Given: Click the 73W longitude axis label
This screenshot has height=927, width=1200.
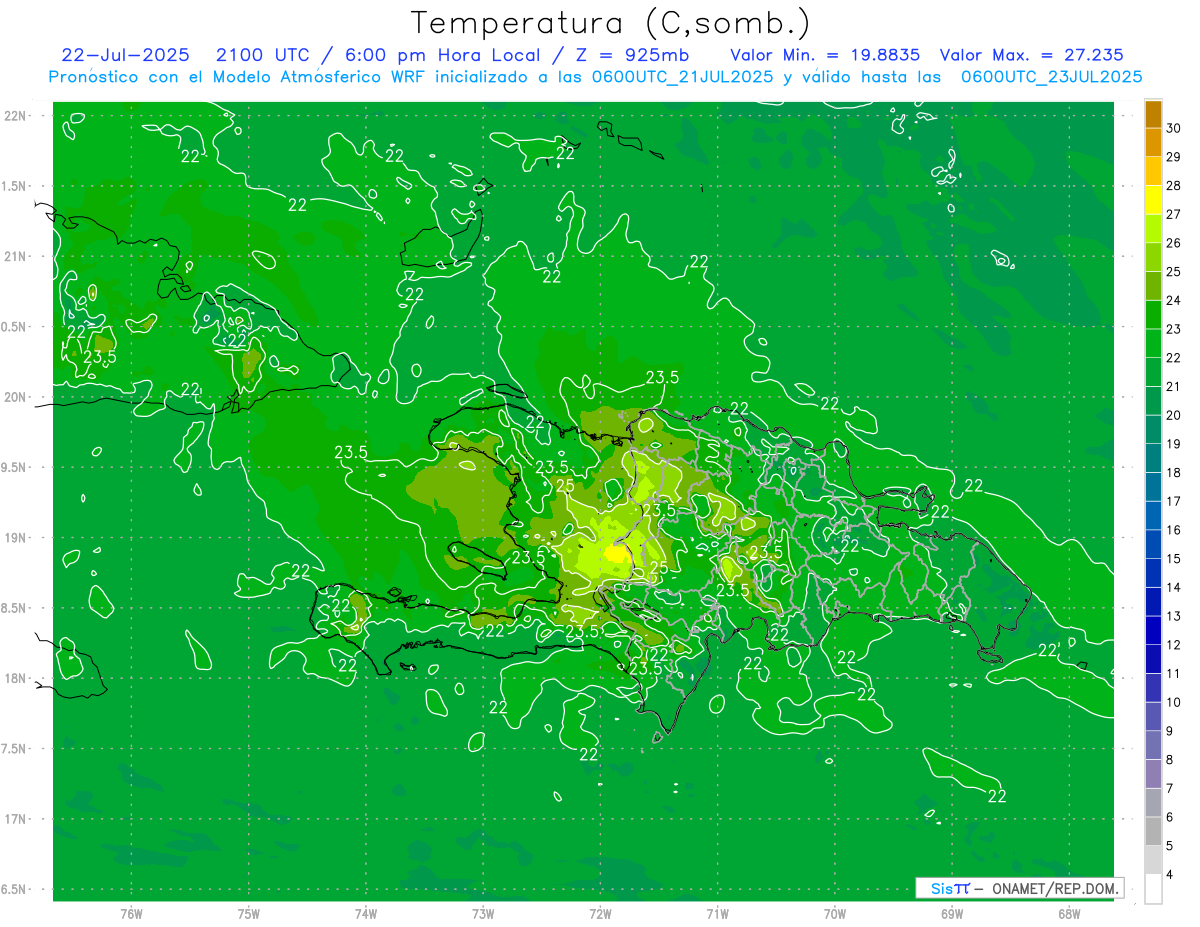Looking at the screenshot, I should tap(483, 914).
